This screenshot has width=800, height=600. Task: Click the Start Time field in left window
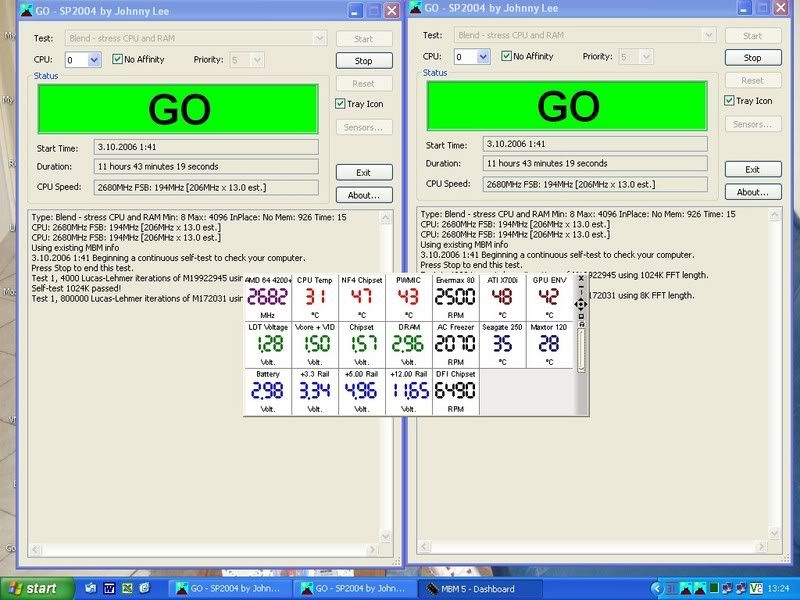coord(206,147)
